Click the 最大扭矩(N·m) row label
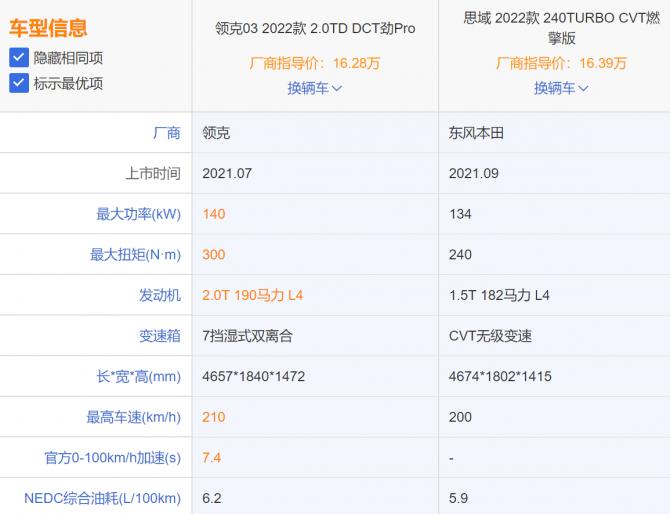Image resolution: width=670 pixels, height=514 pixels. (135, 255)
